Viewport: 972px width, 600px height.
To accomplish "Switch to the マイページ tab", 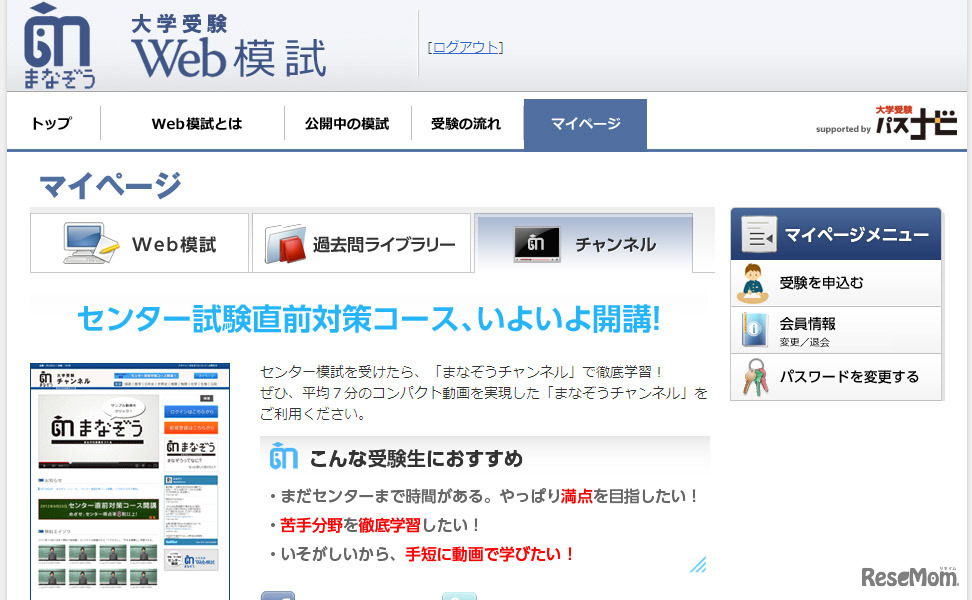I will 585,123.
